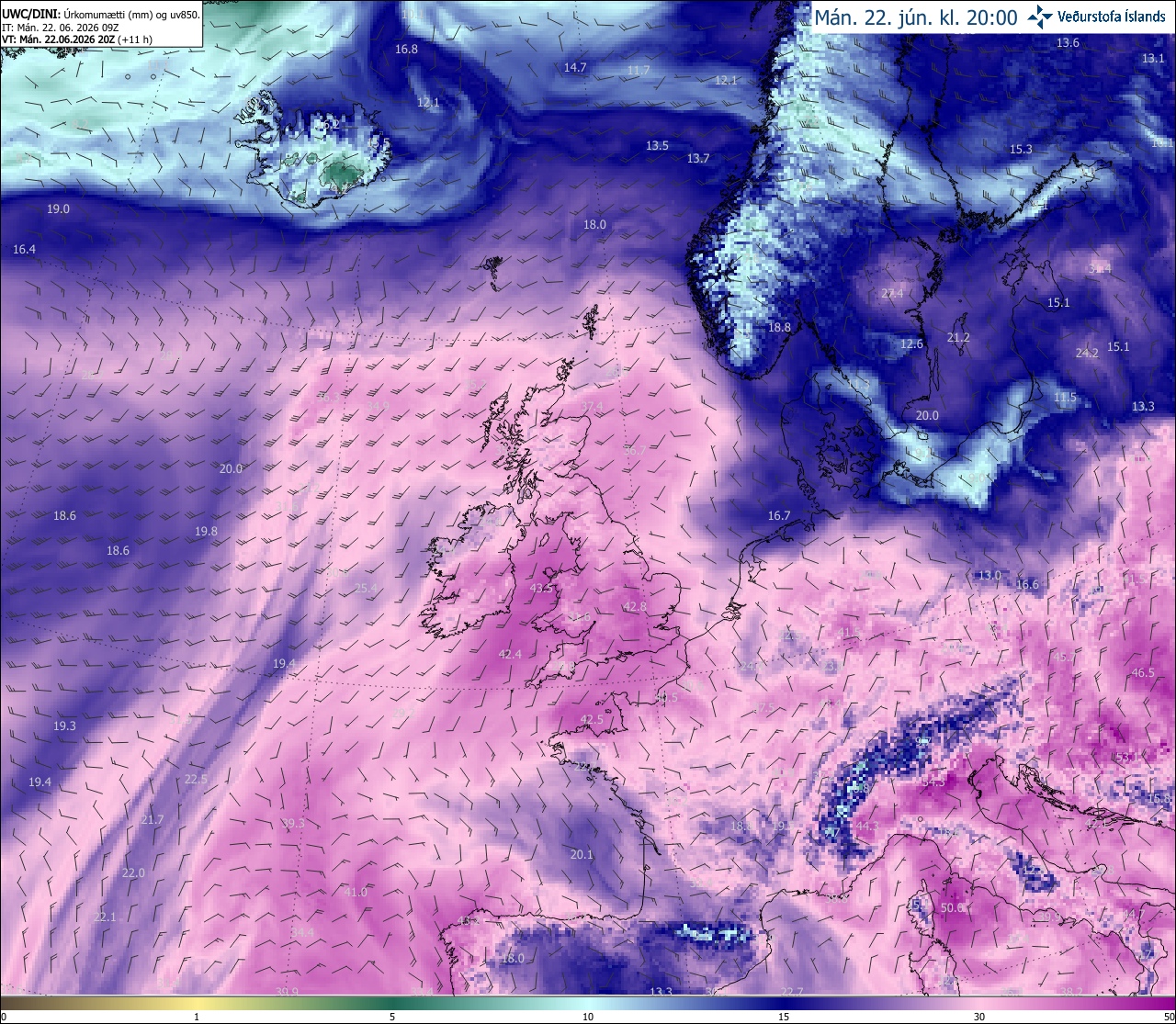Click the Veðurstofa Íslands logo icon

pos(1040,17)
